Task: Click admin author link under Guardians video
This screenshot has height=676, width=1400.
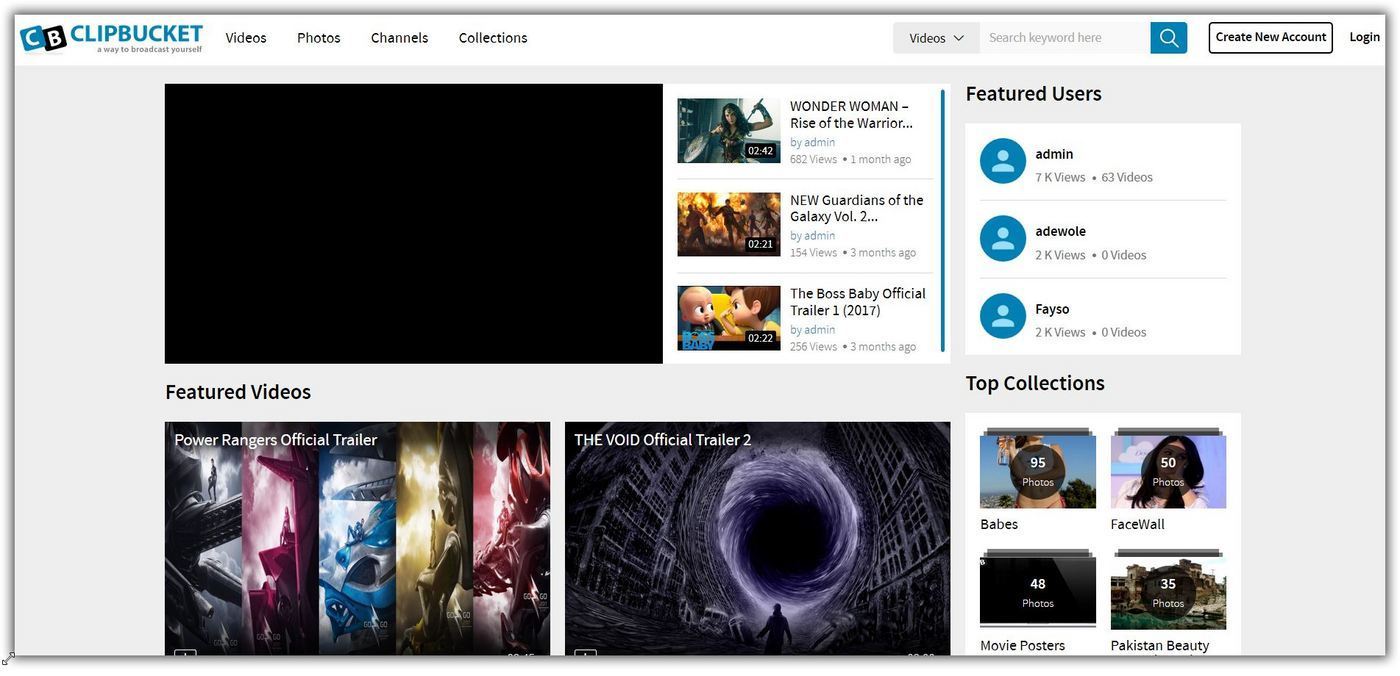Action: [x=820, y=236]
